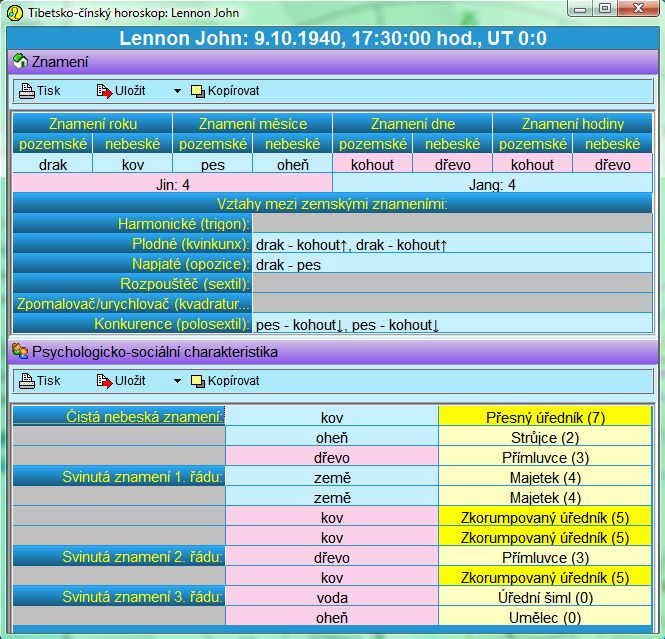Select the Napjaté (opozice) row label

point(132,264)
